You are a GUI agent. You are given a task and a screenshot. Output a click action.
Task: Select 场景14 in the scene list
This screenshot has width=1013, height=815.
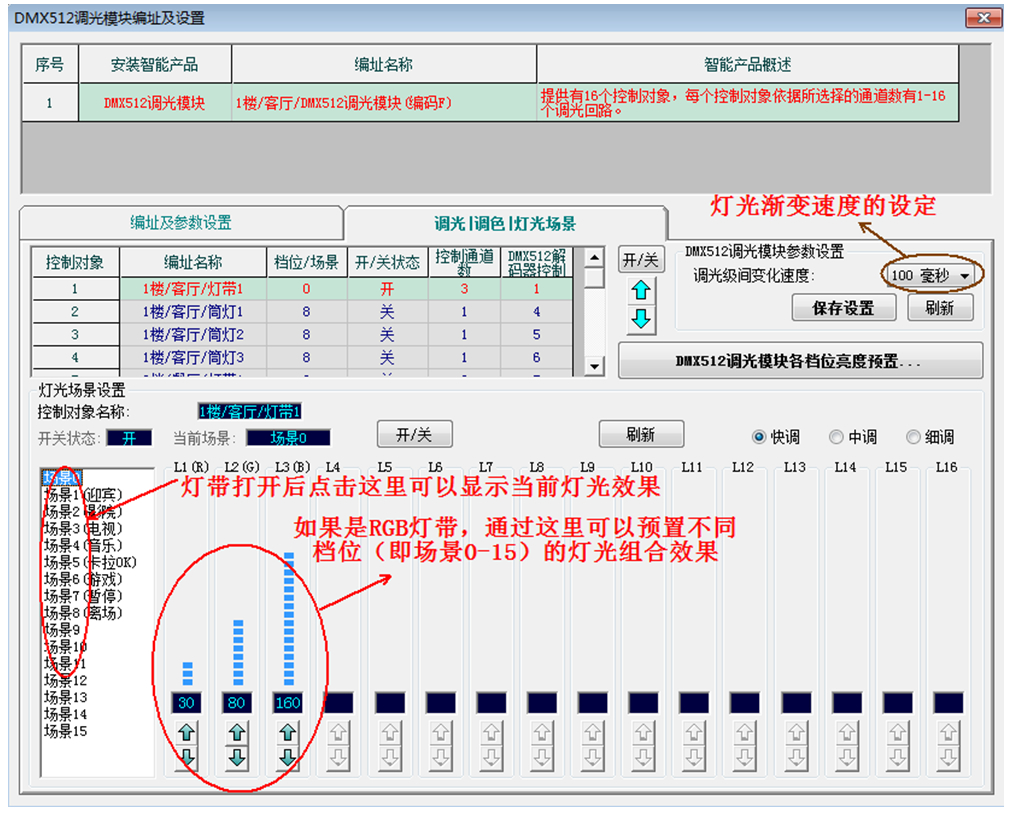(65, 714)
